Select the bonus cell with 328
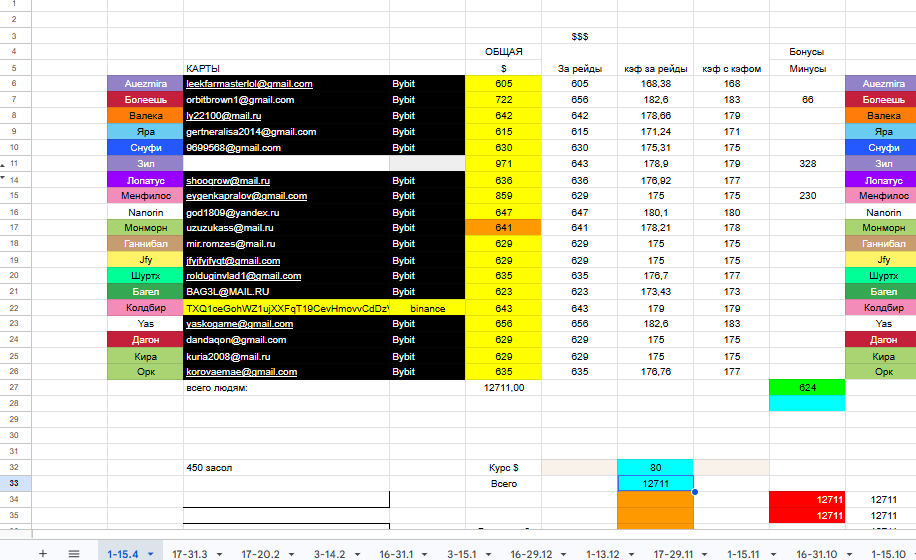Screen dimensions: 916x560 pos(807,164)
